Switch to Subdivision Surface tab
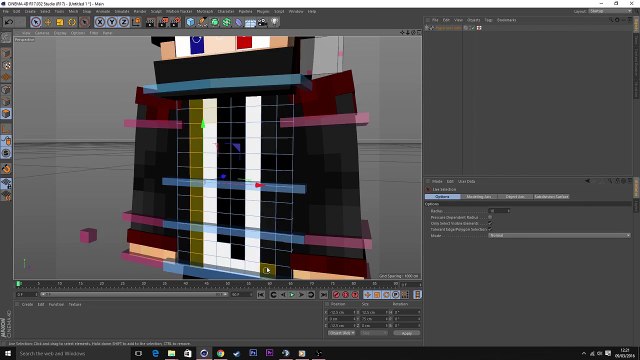The width and height of the screenshot is (640, 360). coord(551,197)
